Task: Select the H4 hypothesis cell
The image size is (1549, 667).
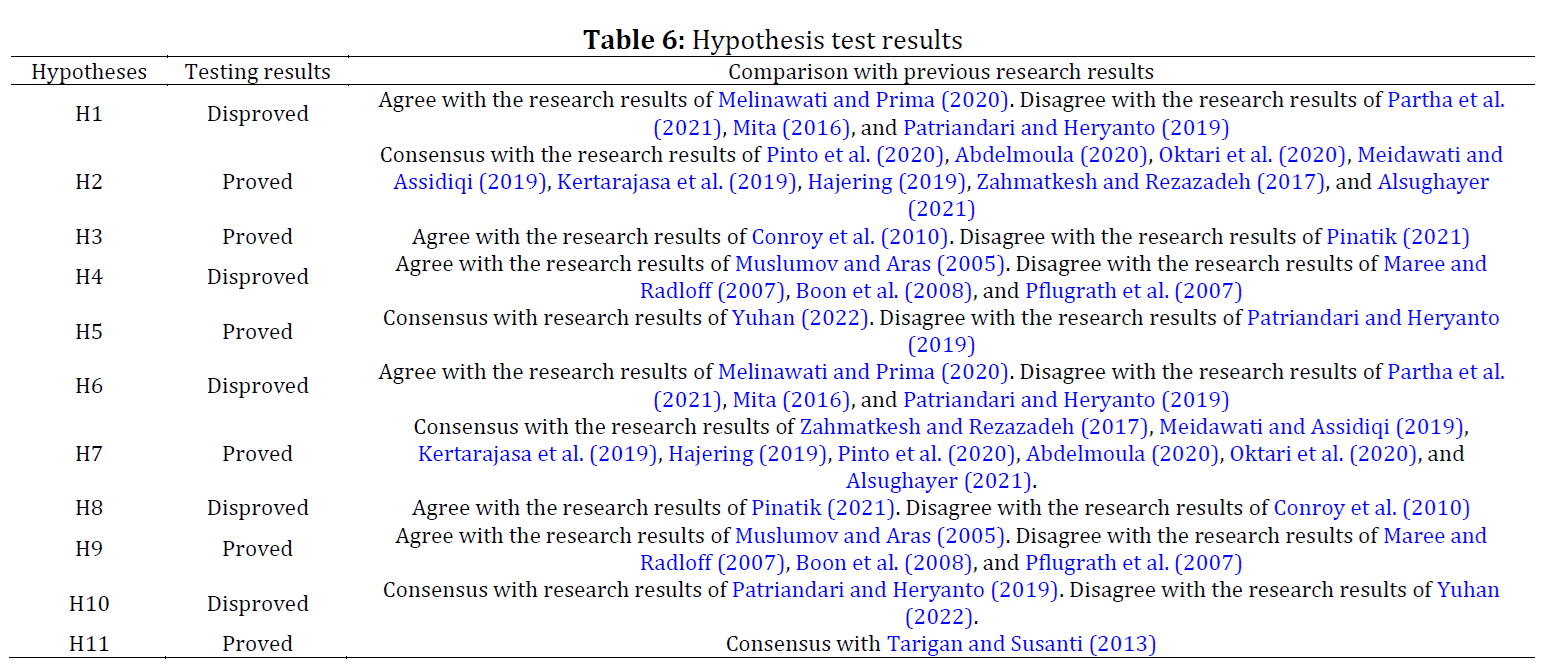Action: tap(89, 277)
